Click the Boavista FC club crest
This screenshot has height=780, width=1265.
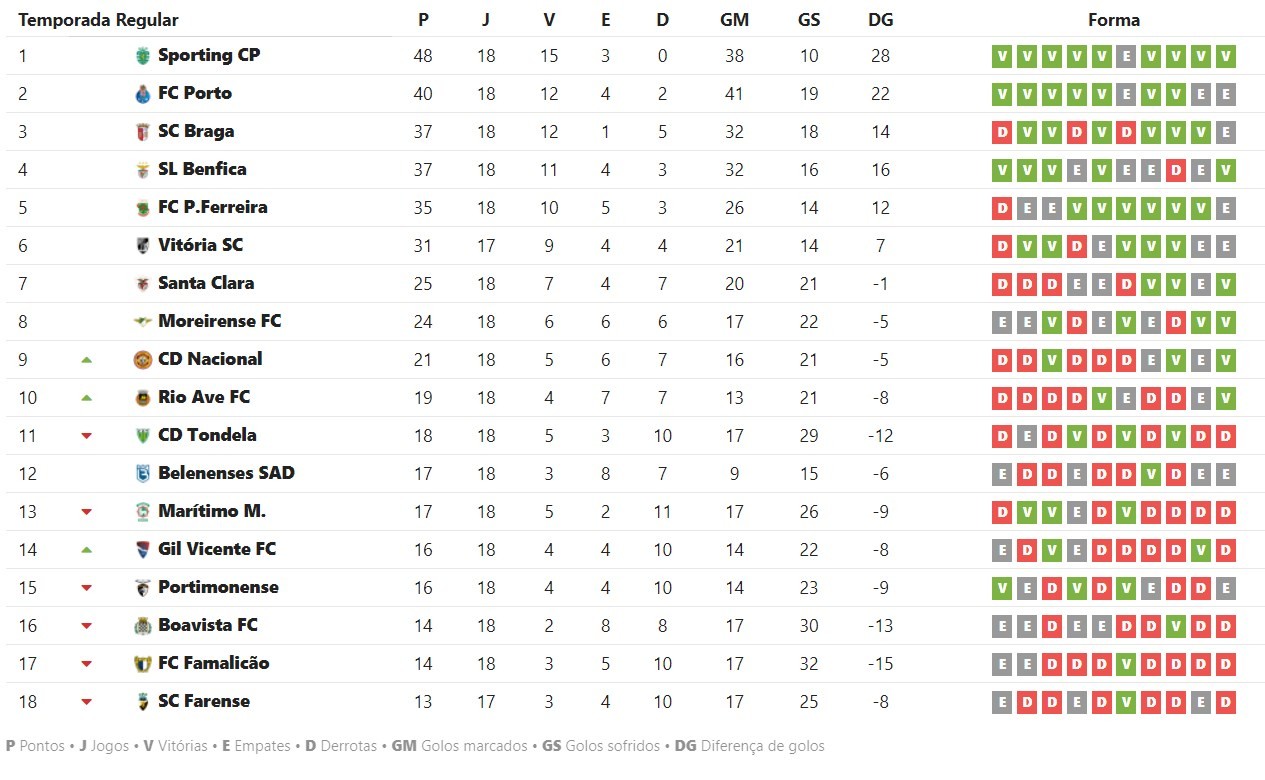point(142,626)
